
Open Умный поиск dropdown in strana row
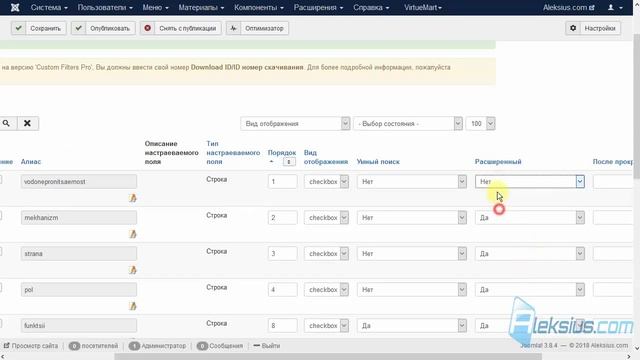tap(412, 253)
